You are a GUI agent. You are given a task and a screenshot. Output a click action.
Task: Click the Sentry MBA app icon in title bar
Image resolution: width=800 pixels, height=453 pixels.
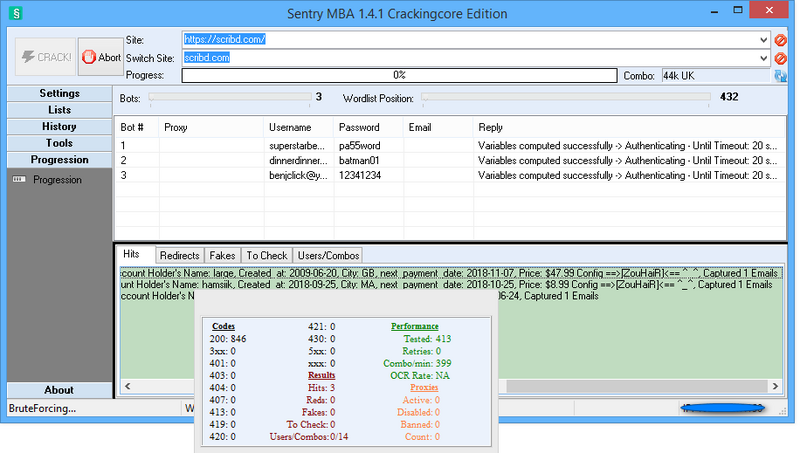pyautogui.click(x=16, y=13)
